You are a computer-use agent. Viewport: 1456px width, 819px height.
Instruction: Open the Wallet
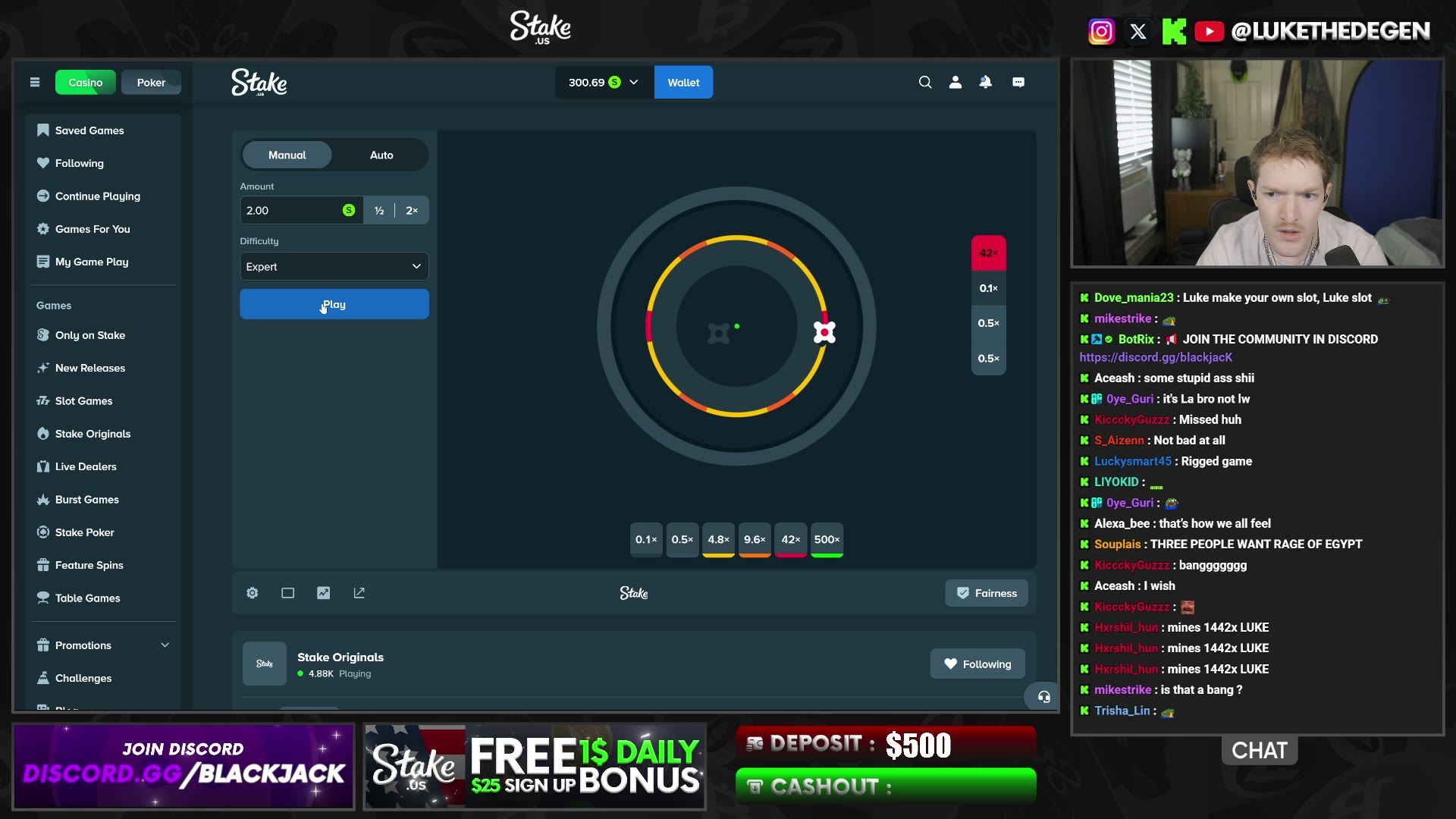click(x=683, y=83)
